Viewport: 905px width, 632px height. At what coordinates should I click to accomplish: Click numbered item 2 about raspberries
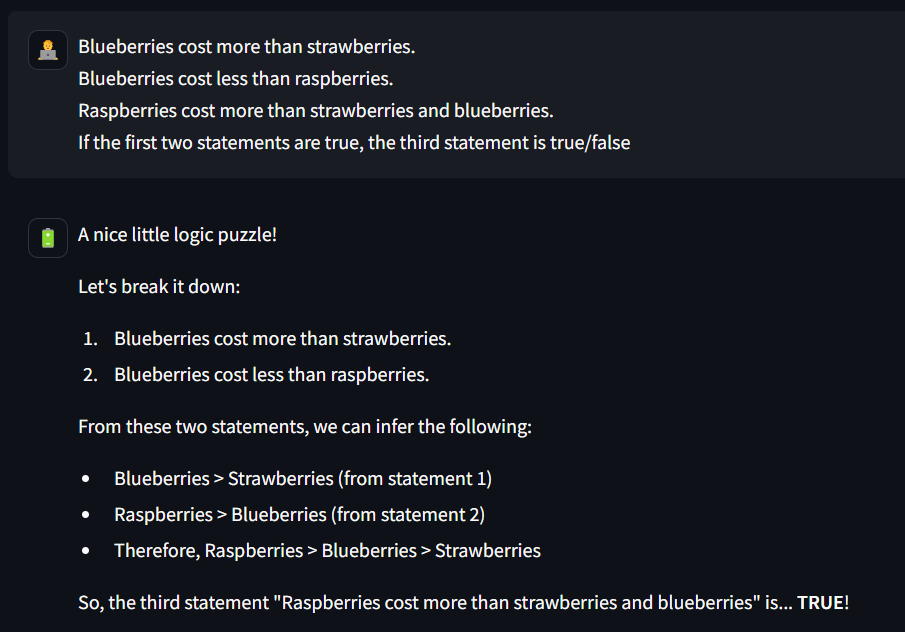coord(271,375)
